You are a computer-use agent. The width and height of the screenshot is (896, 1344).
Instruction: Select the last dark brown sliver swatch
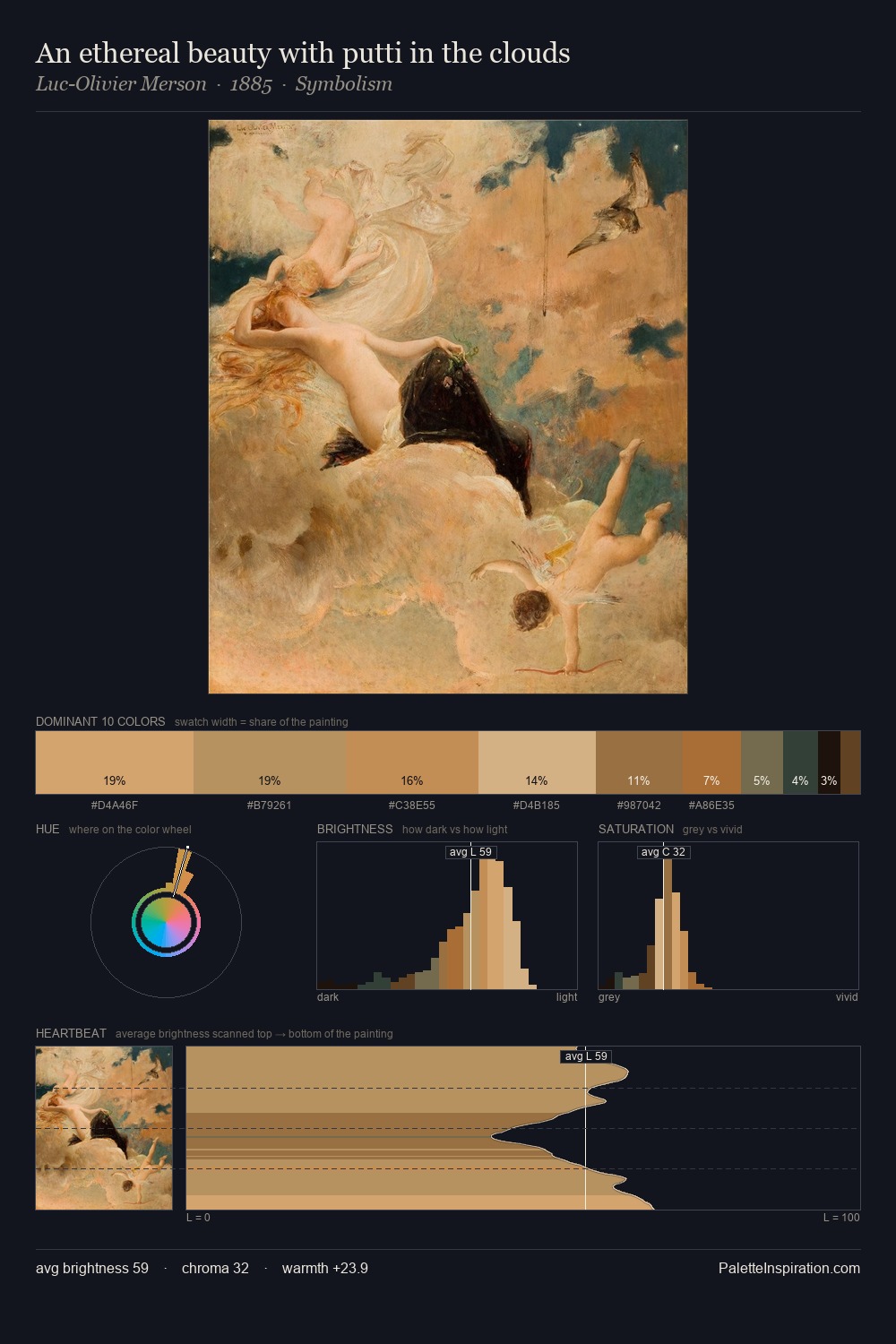click(850, 762)
